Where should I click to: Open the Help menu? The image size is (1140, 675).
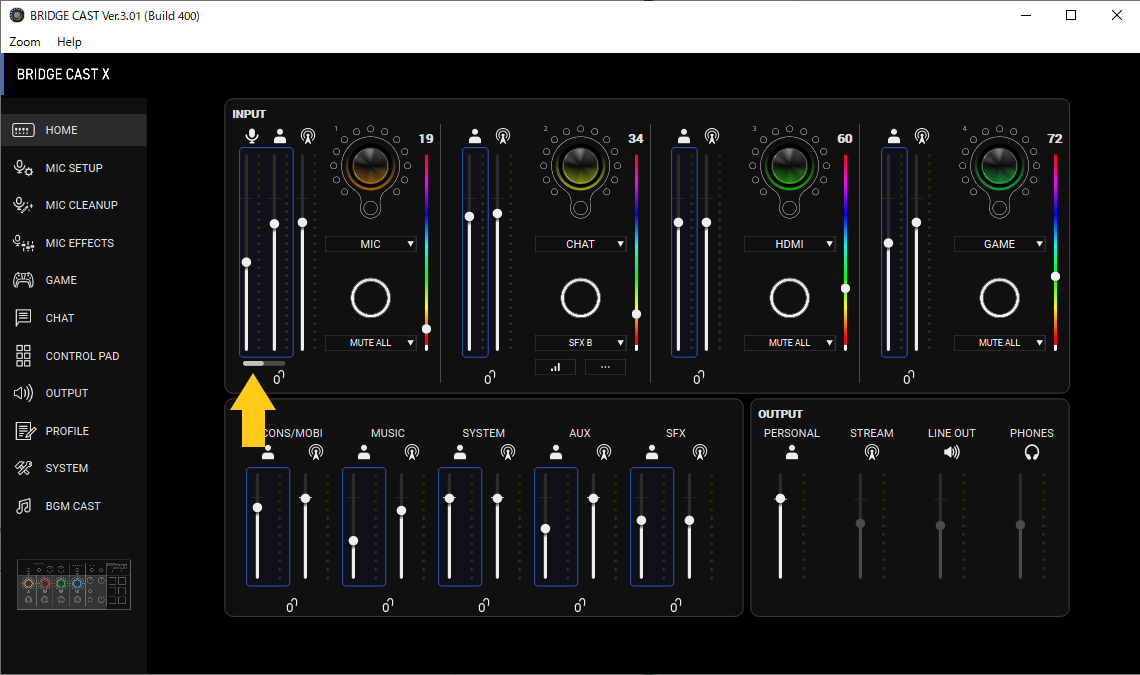click(x=69, y=42)
